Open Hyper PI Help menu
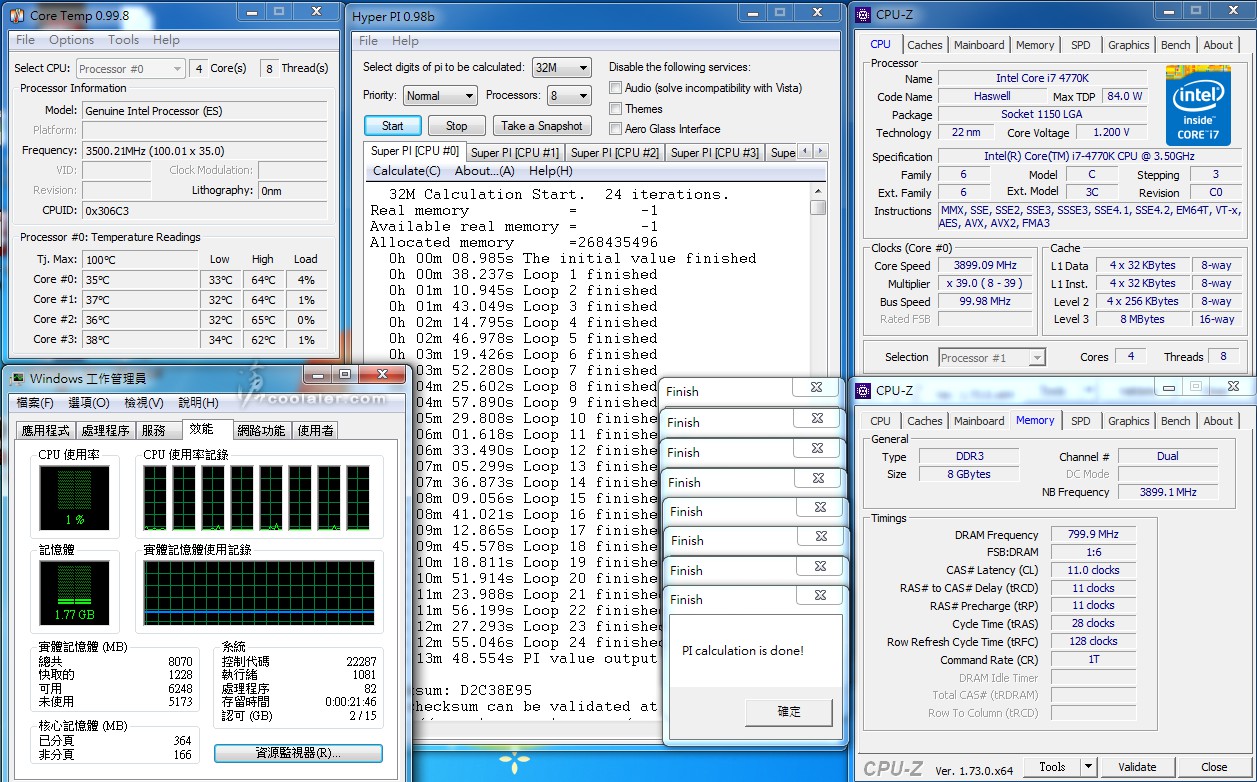Viewport: 1257px width, 782px height. [405, 41]
